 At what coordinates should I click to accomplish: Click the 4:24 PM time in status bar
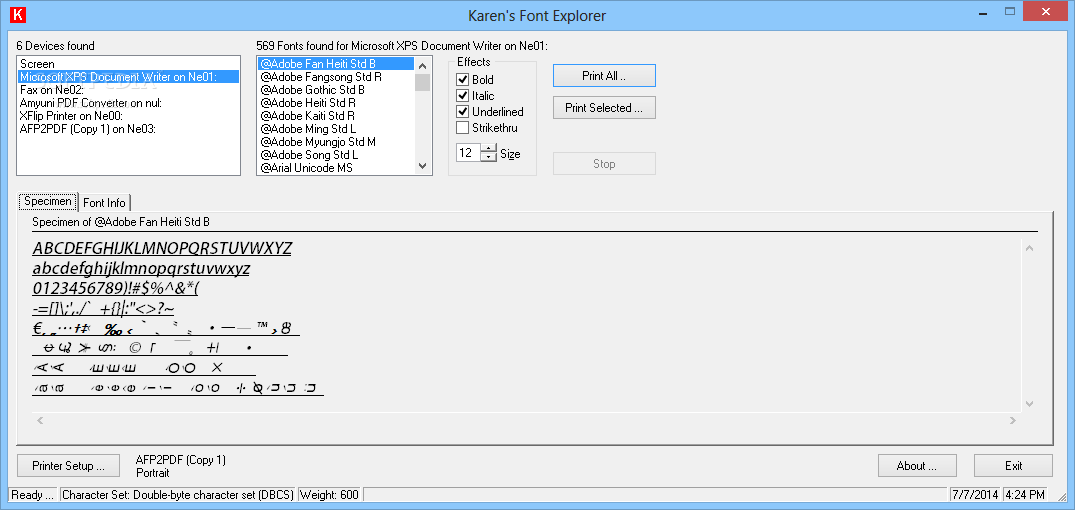click(x=1025, y=495)
